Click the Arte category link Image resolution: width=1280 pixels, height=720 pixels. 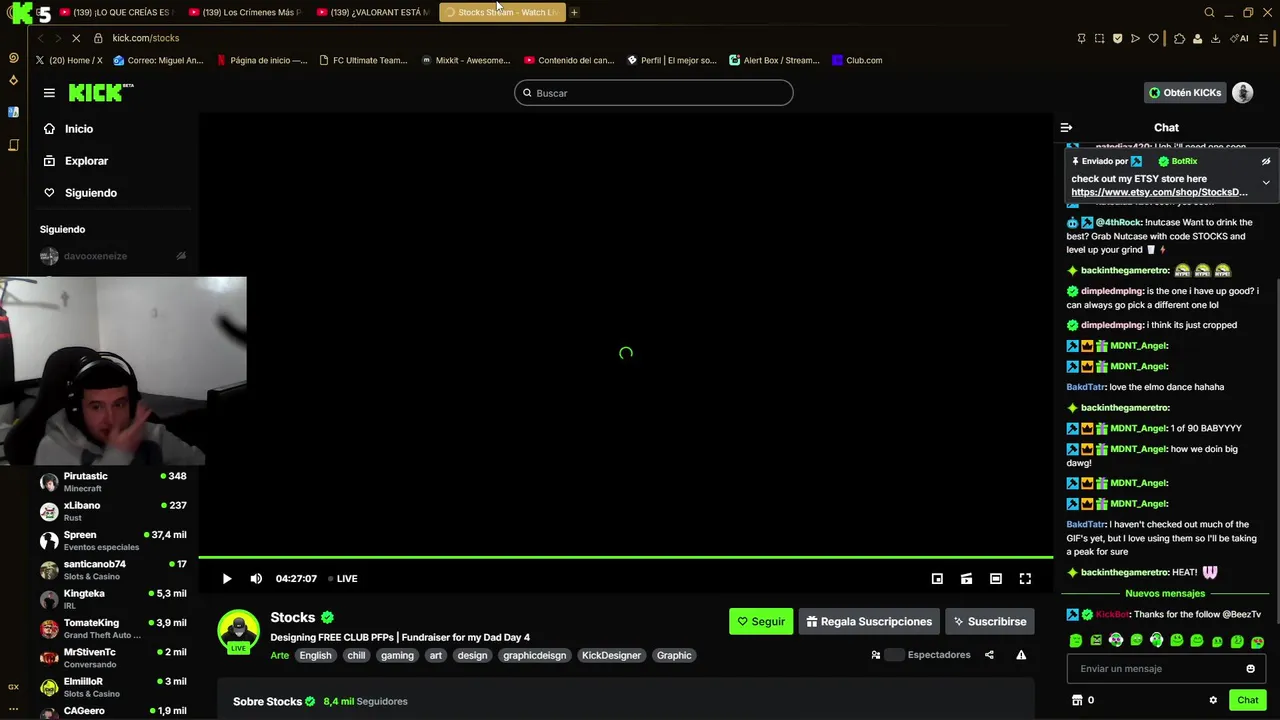pos(279,656)
